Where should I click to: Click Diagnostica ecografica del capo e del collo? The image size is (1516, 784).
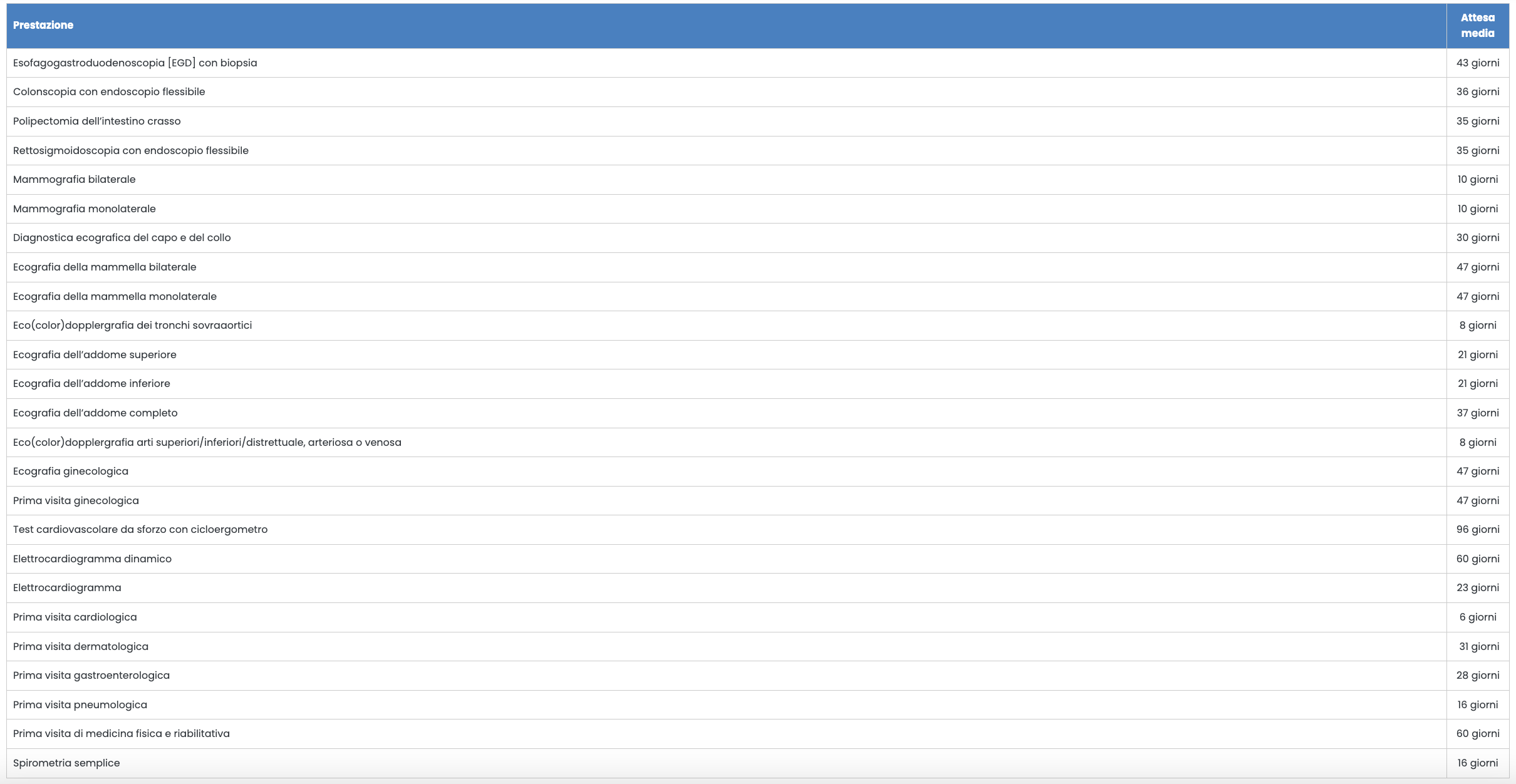122,237
